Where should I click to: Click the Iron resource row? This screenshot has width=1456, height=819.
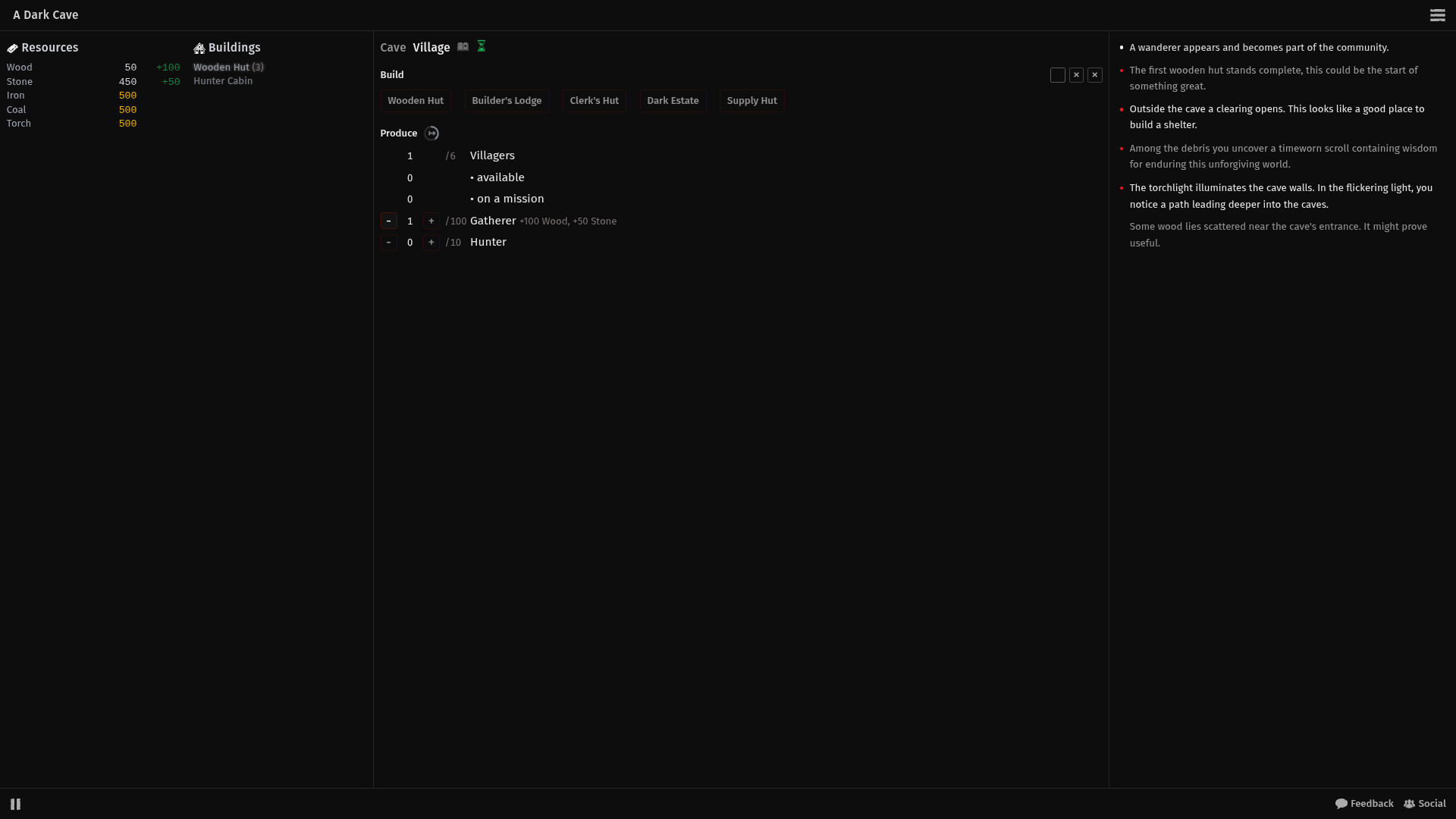(93, 96)
